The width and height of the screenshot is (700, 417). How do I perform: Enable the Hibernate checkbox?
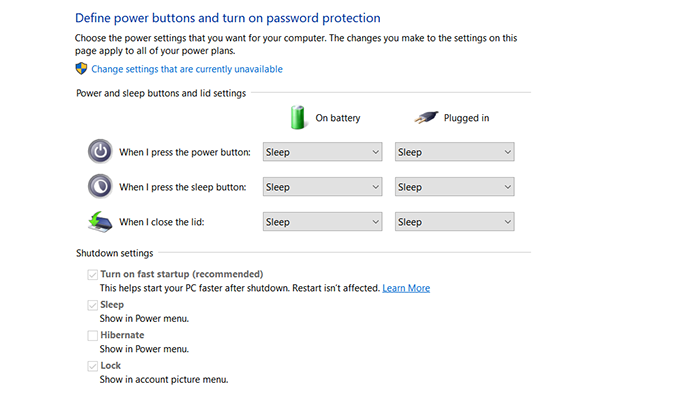pyautogui.click(x=93, y=335)
